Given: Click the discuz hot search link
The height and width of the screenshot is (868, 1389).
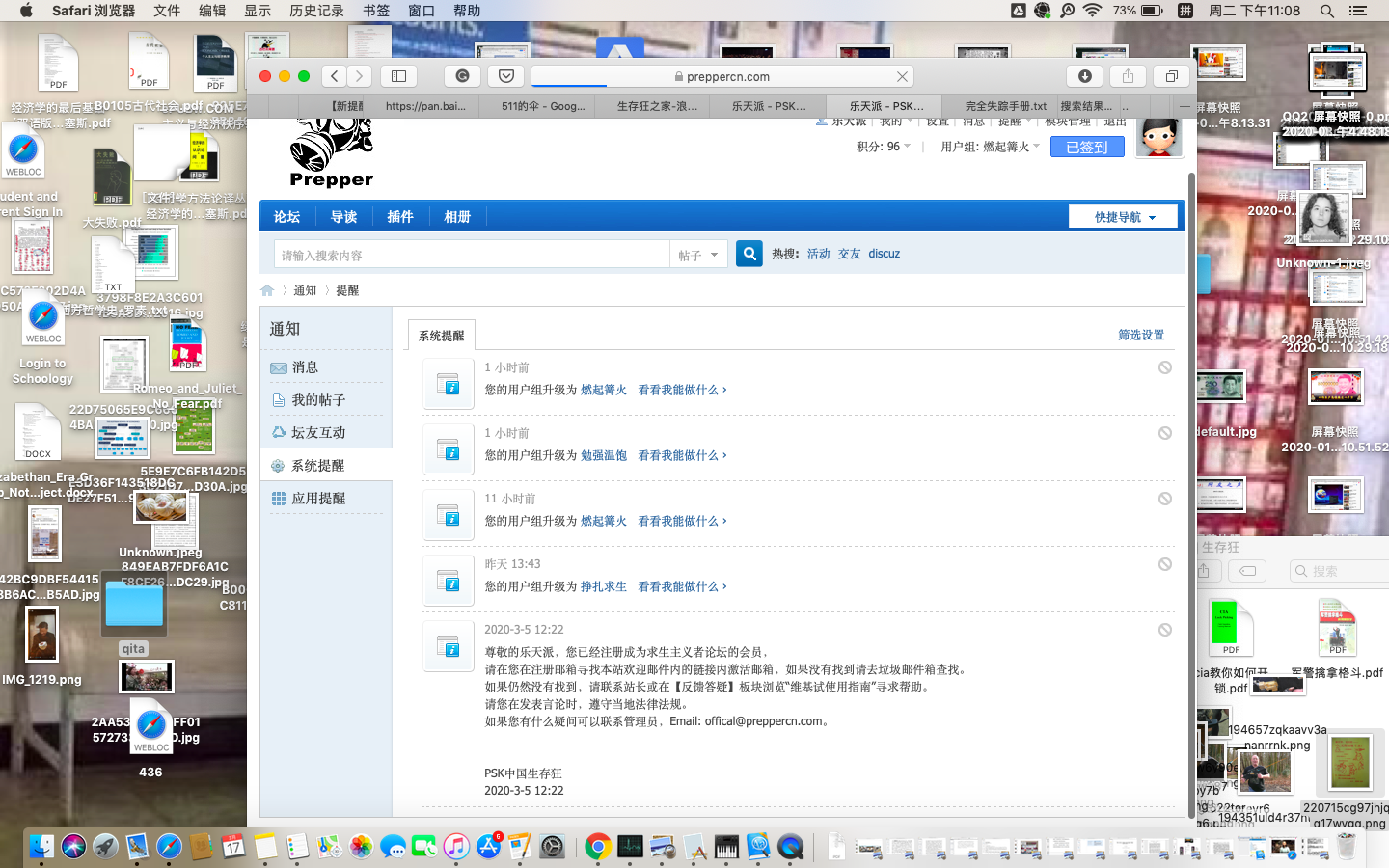Looking at the screenshot, I should point(884,254).
